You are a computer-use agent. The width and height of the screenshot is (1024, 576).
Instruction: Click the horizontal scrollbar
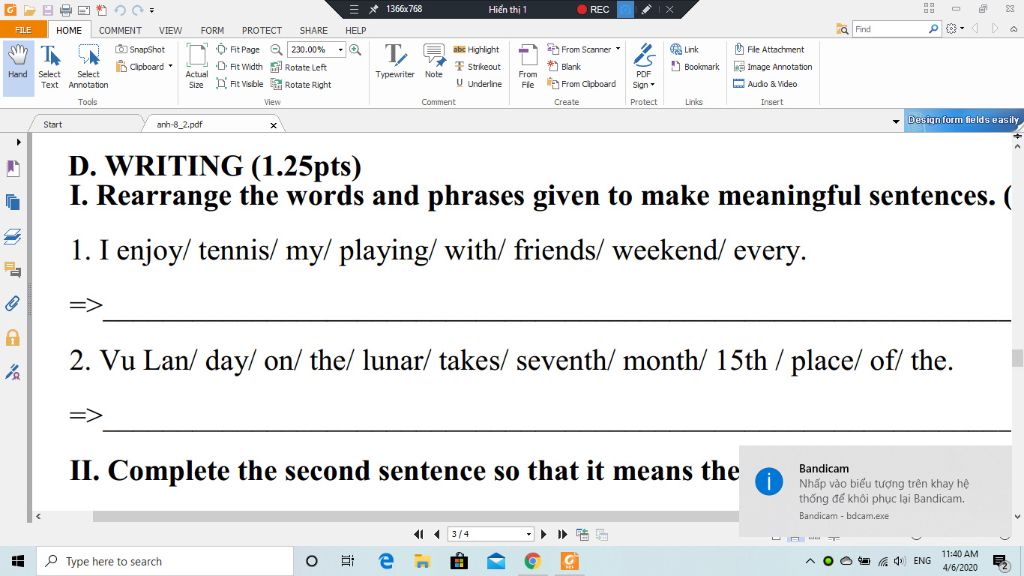[x=415, y=517]
